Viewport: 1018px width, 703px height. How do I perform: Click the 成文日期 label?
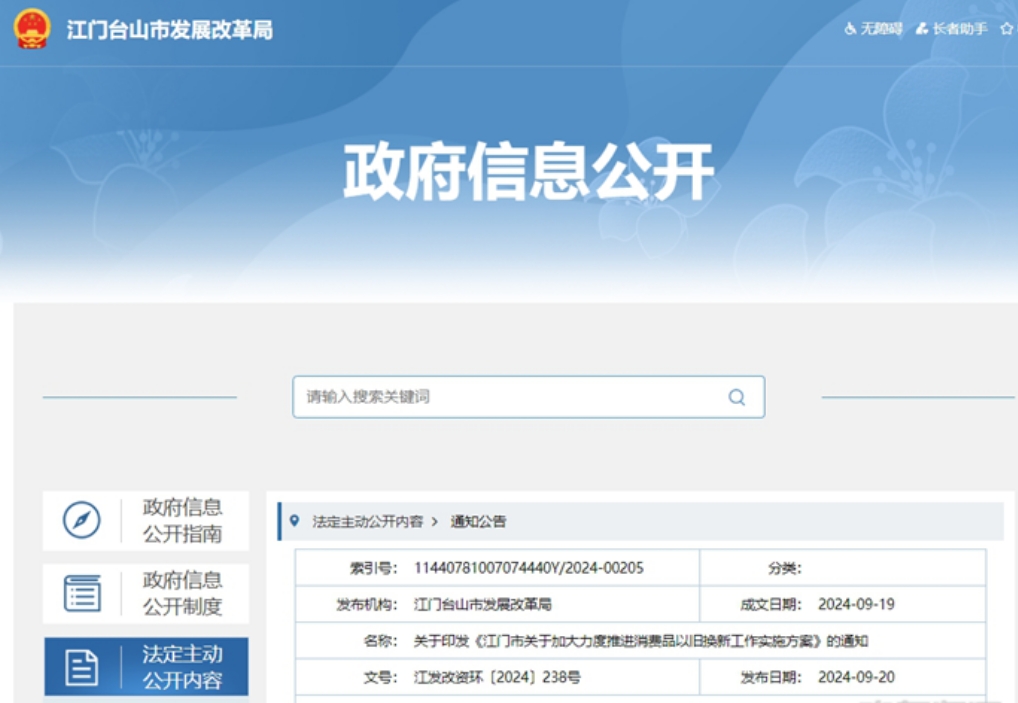pyautogui.click(x=771, y=604)
